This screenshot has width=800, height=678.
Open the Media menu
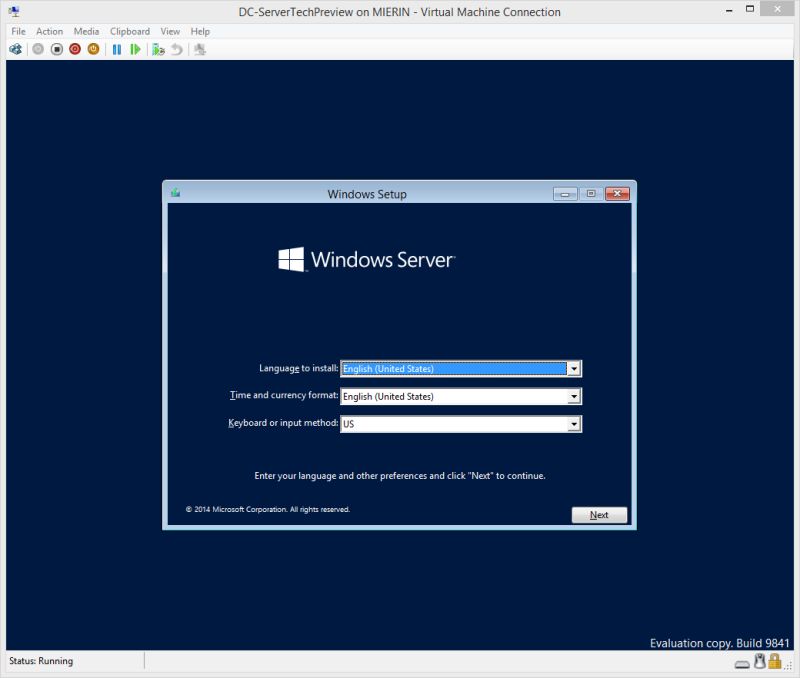coord(86,32)
